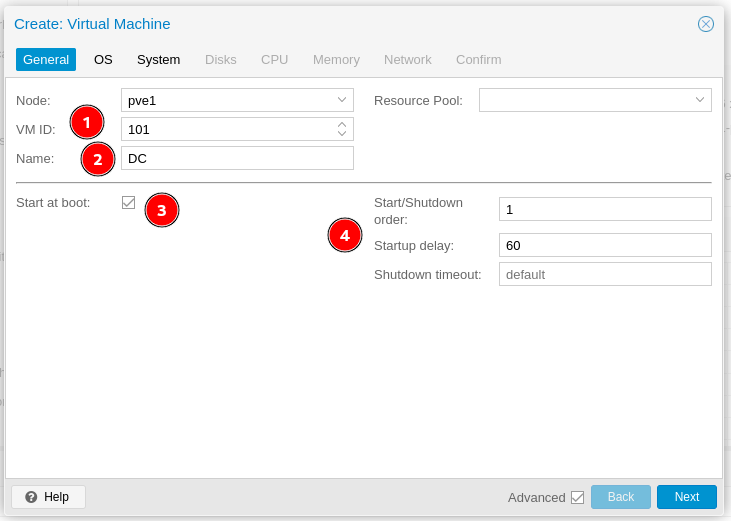Image resolution: width=731 pixels, height=521 pixels.
Task: Increase VM ID with up arrow
Action: coord(342,125)
